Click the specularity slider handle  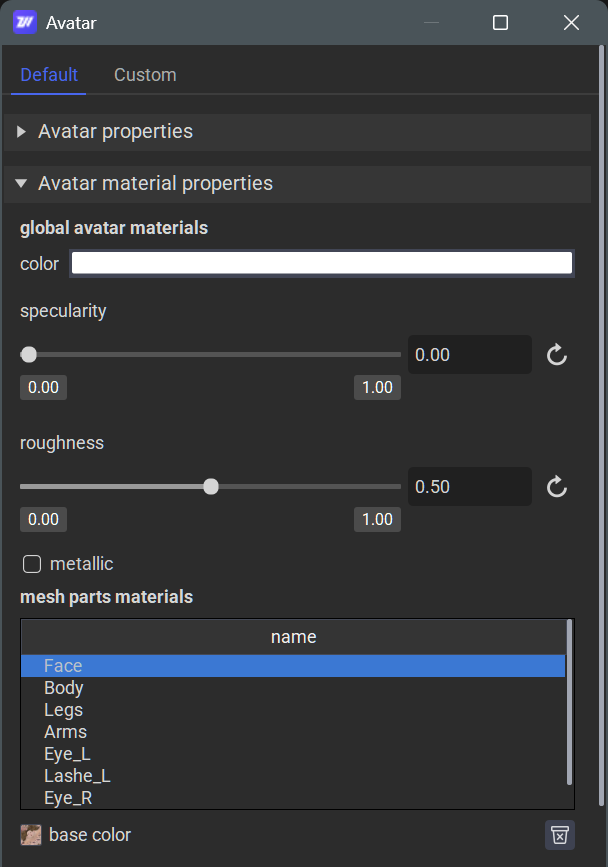click(28, 354)
